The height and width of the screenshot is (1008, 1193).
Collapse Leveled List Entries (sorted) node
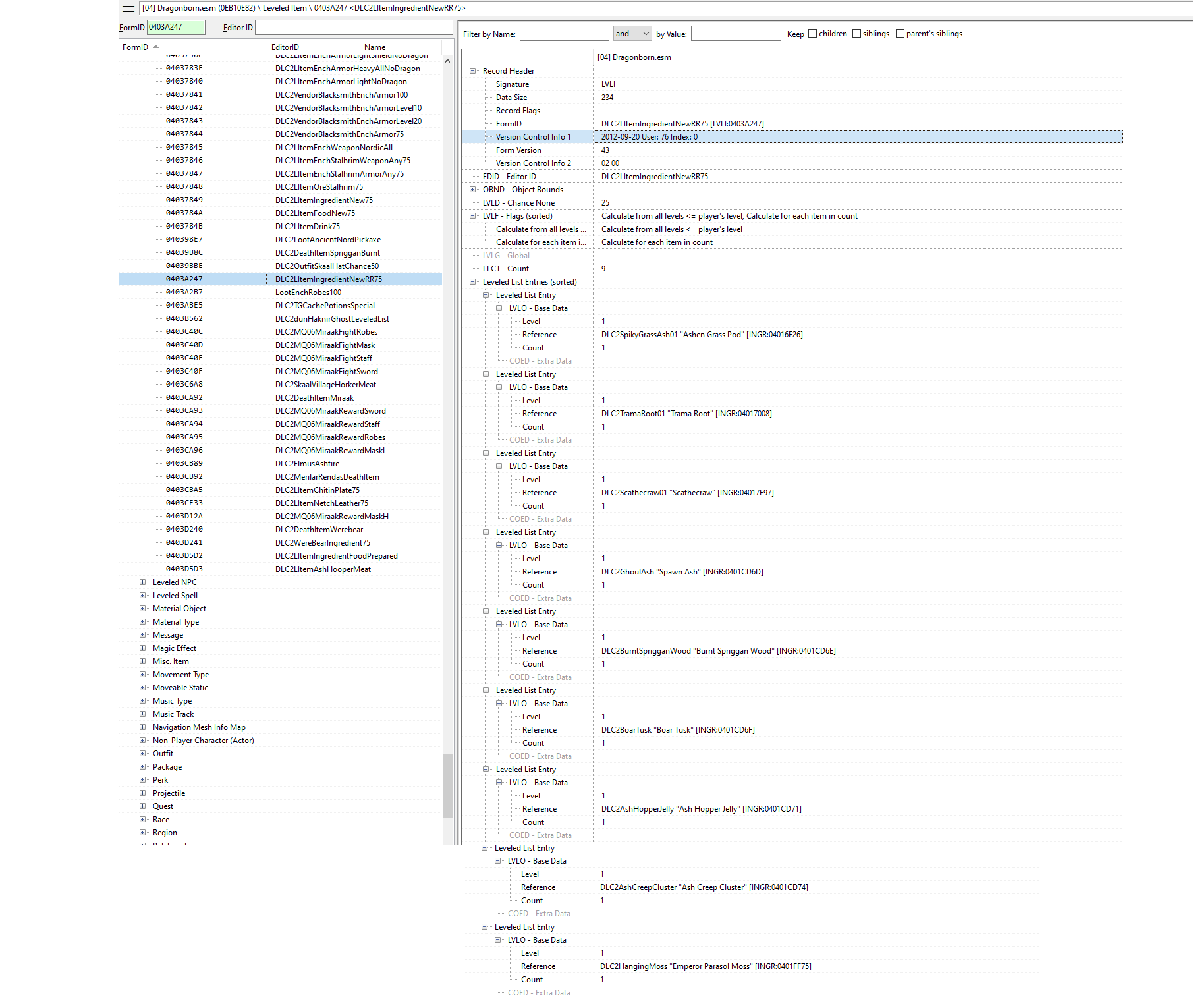click(473, 282)
